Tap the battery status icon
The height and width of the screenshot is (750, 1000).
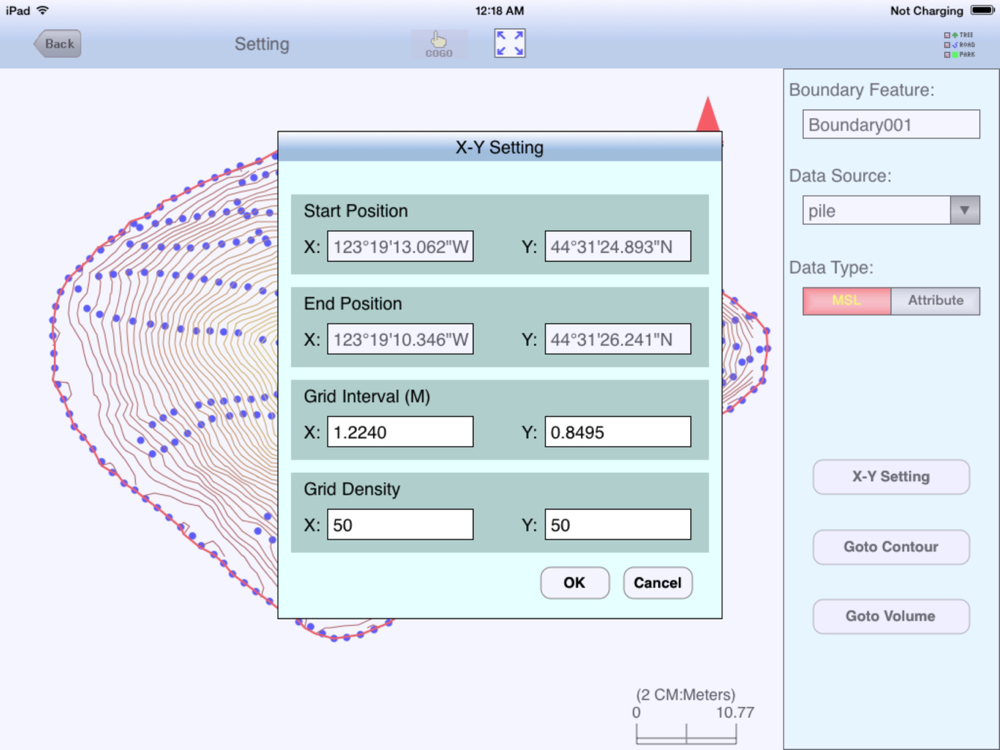[x=982, y=10]
